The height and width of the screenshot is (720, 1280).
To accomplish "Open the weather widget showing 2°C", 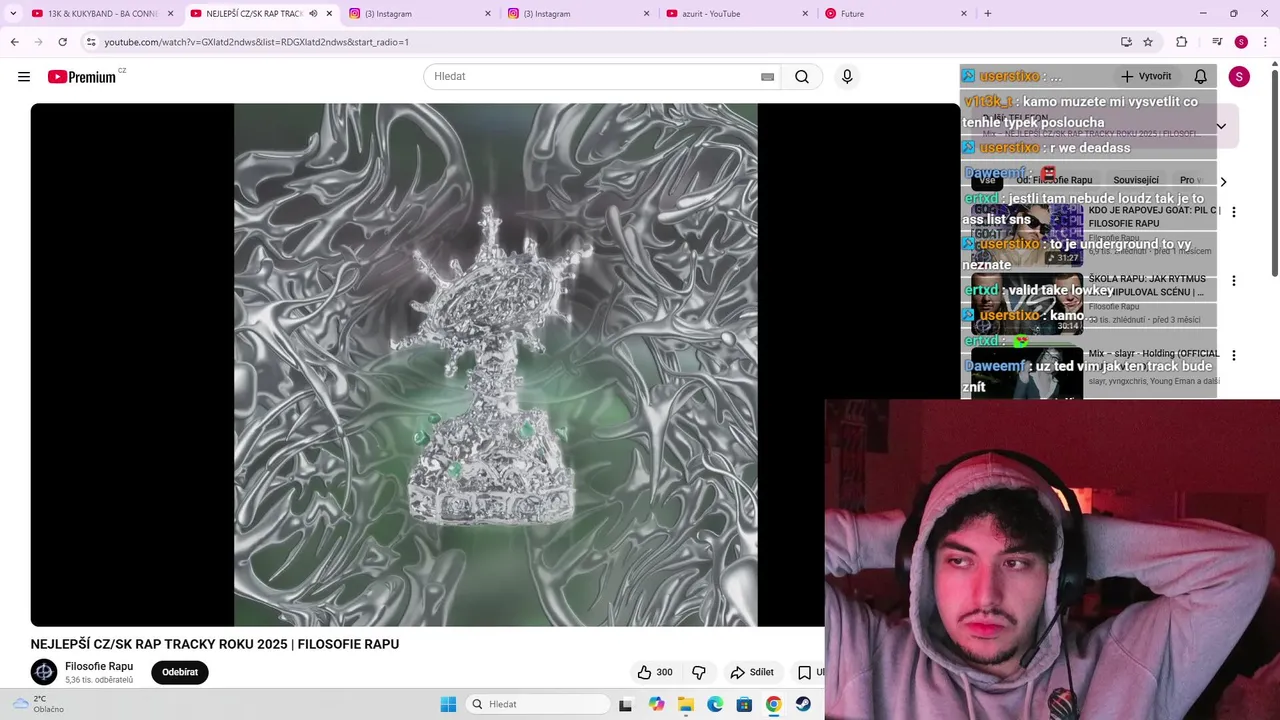I will point(38,704).
